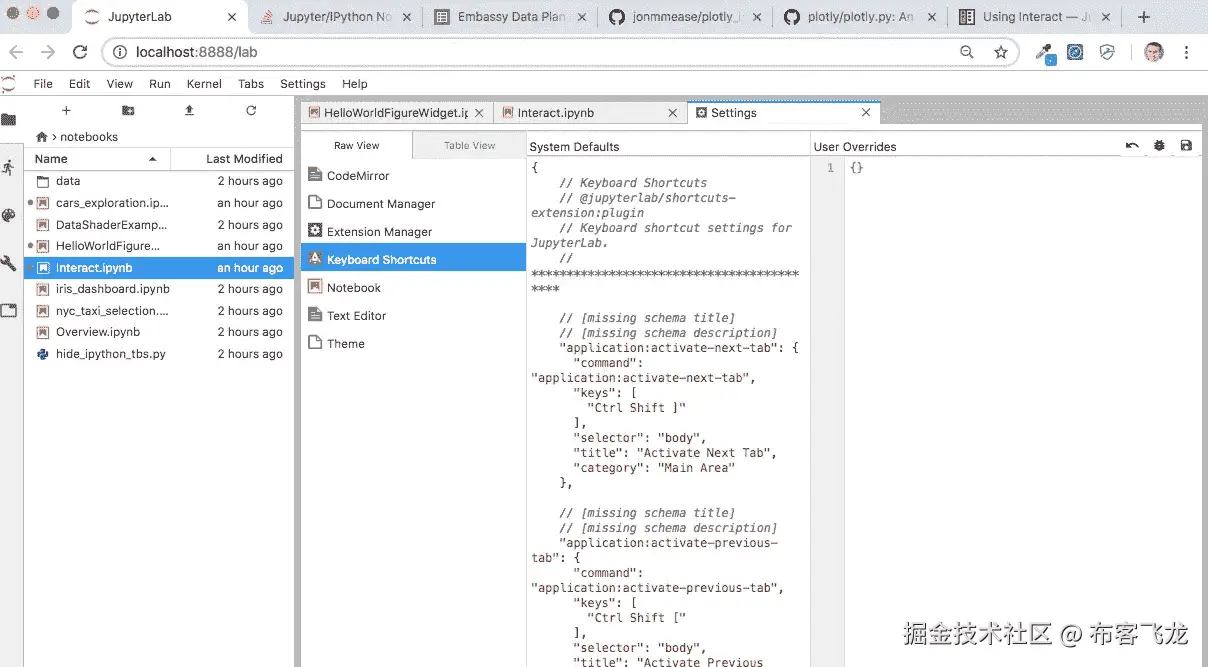Open a new browser tab
This screenshot has height=667, width=1208.
pos(1144,17)
